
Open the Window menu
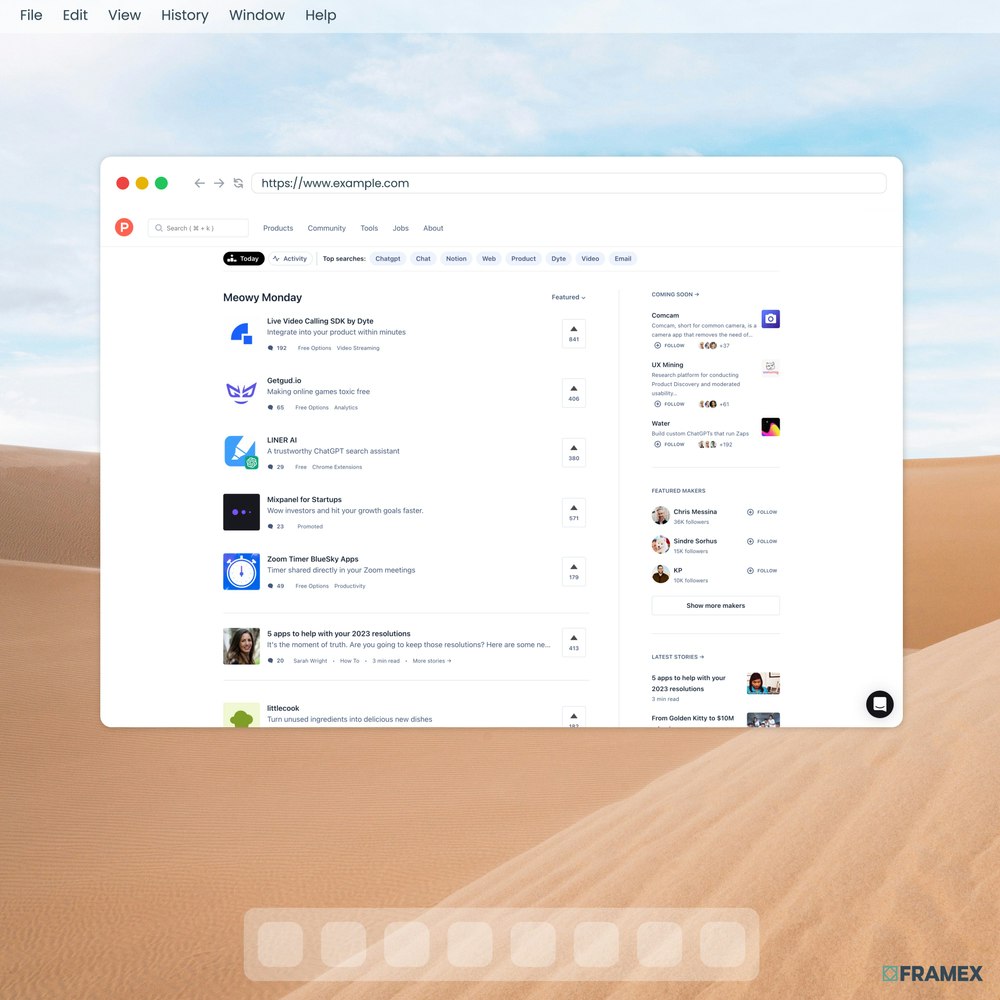coord(257,15)
